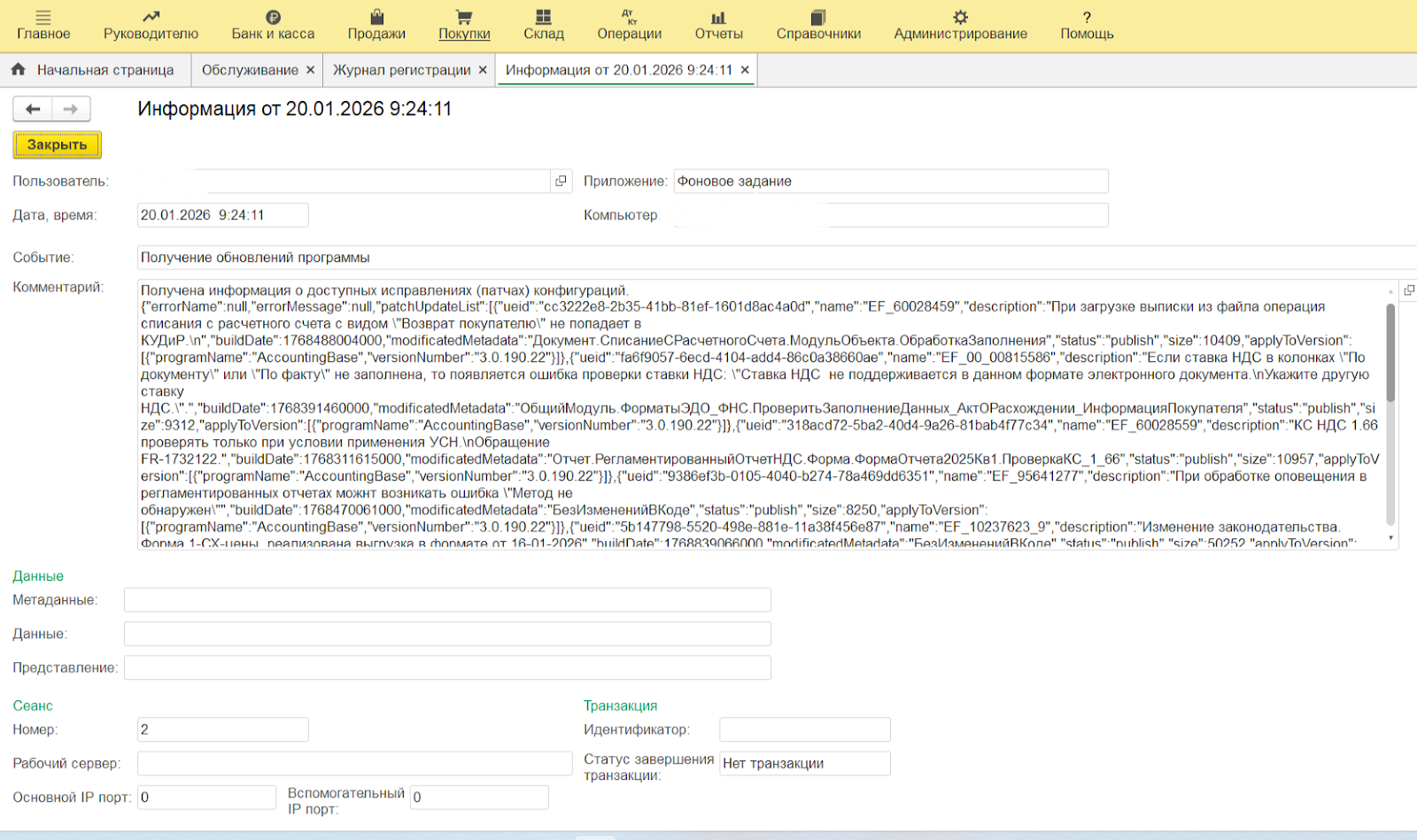Expand comment text with corner icon
Screen dimensions: 1417x840
click(x=1408, y=290)
